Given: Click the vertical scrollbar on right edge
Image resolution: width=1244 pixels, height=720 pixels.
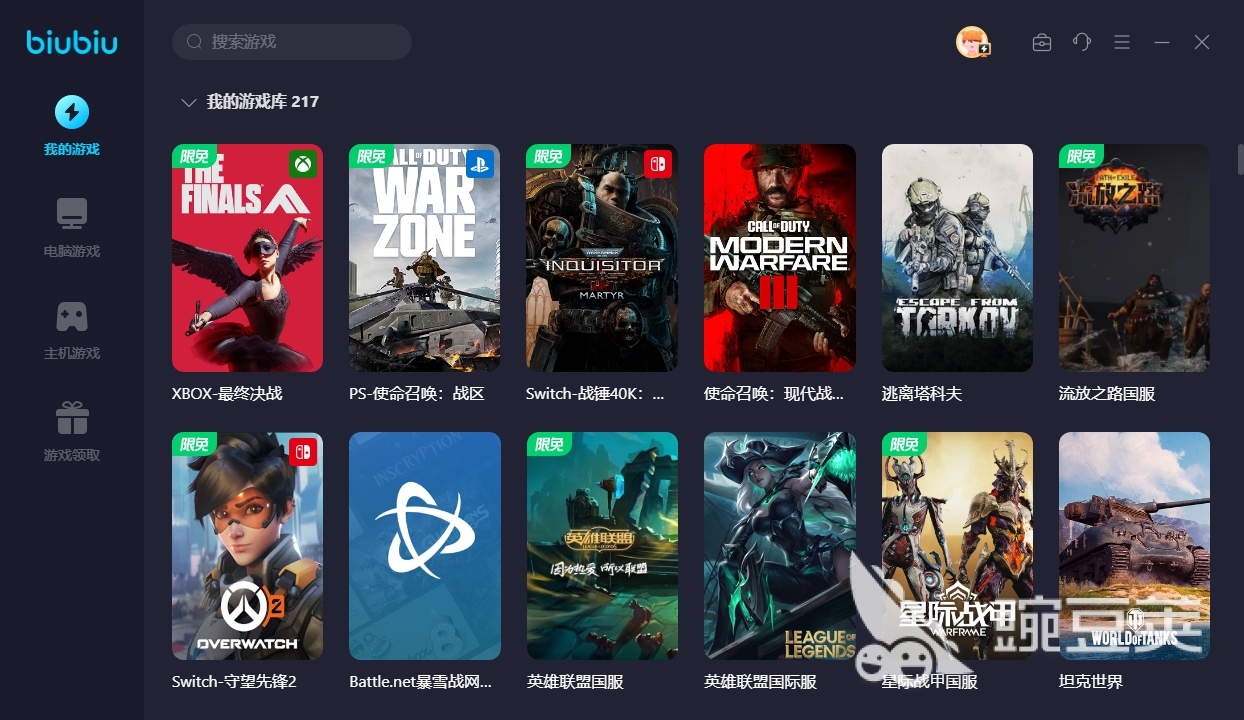Looking at the screenshot, I should click(1240, 160).
